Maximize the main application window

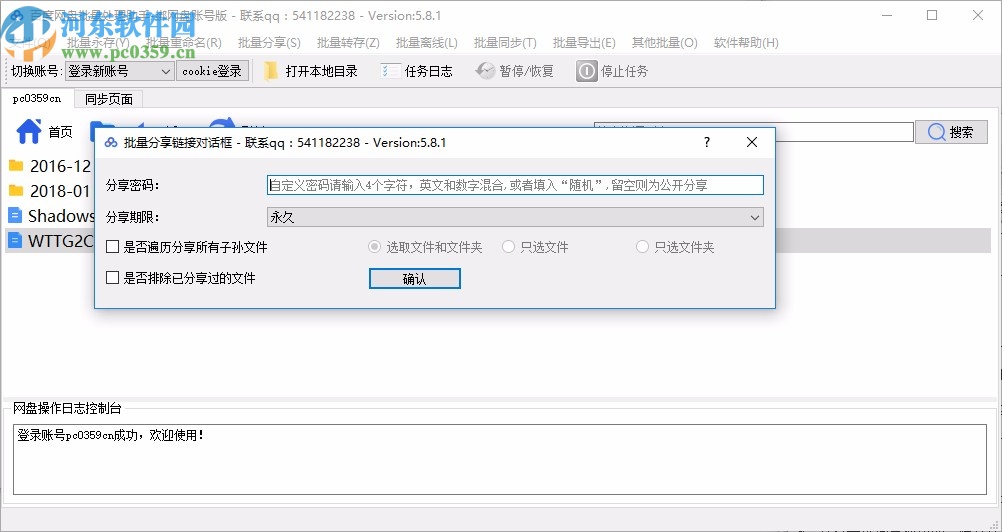[x=932, y=15]
